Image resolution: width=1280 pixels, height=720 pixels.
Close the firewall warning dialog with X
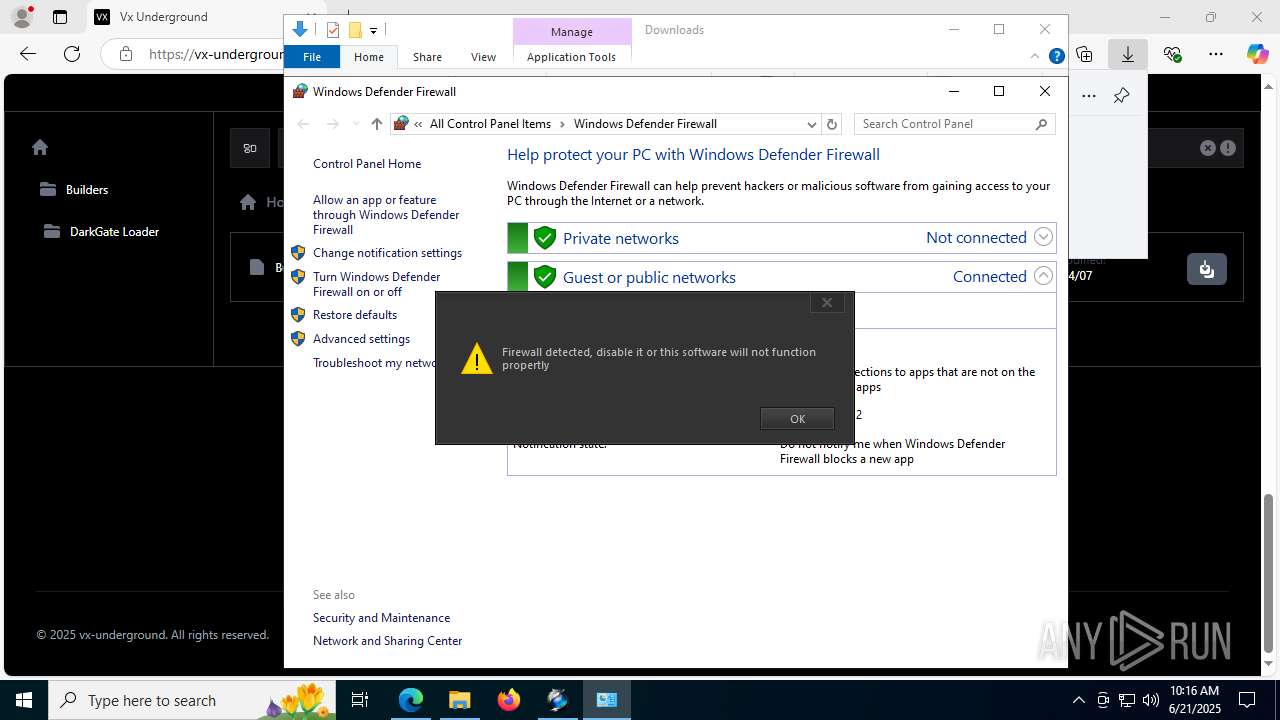coord(827,302)
